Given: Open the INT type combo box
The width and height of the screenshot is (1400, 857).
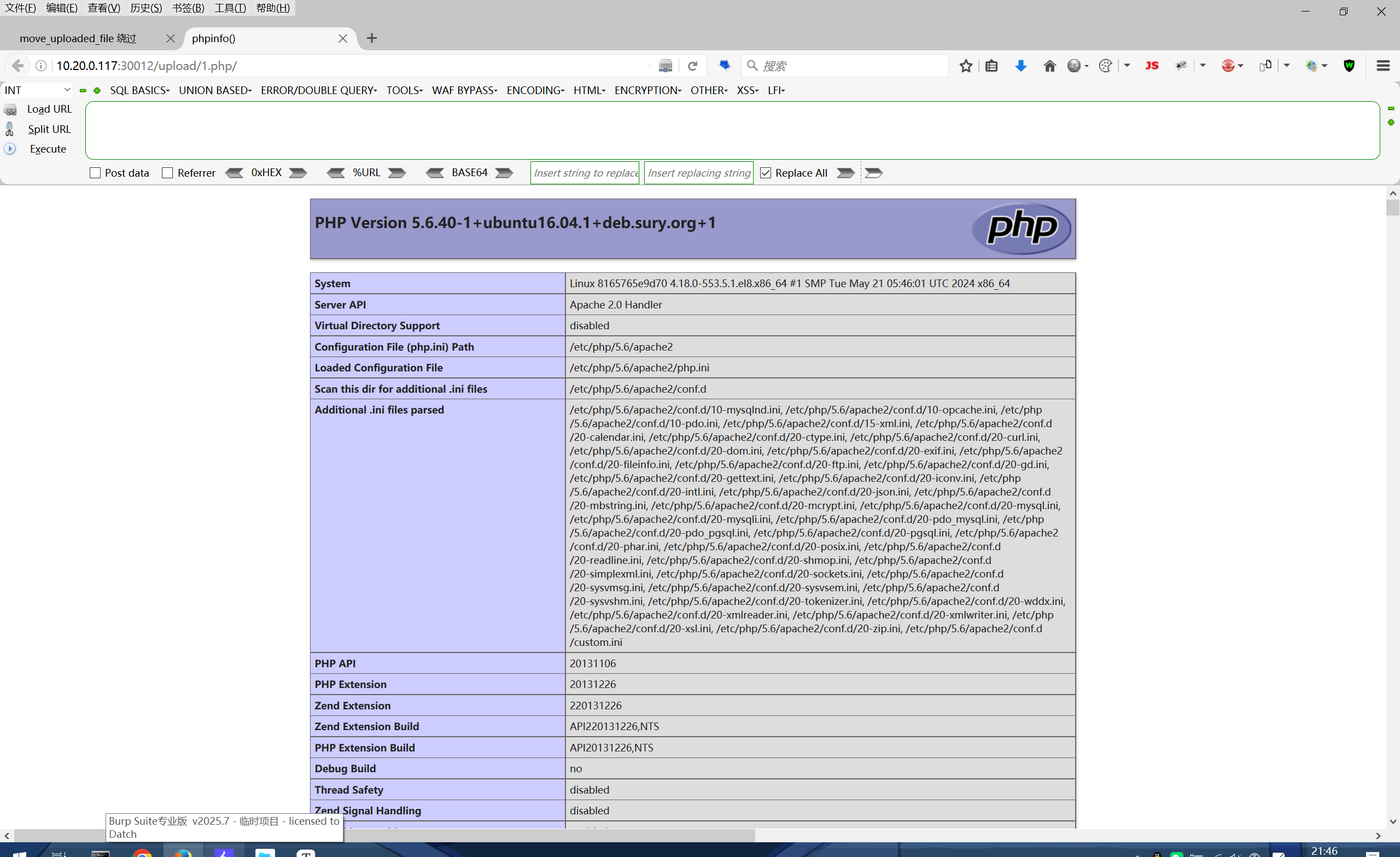Looking at the screenshot, I should click(x=38, y=90).
